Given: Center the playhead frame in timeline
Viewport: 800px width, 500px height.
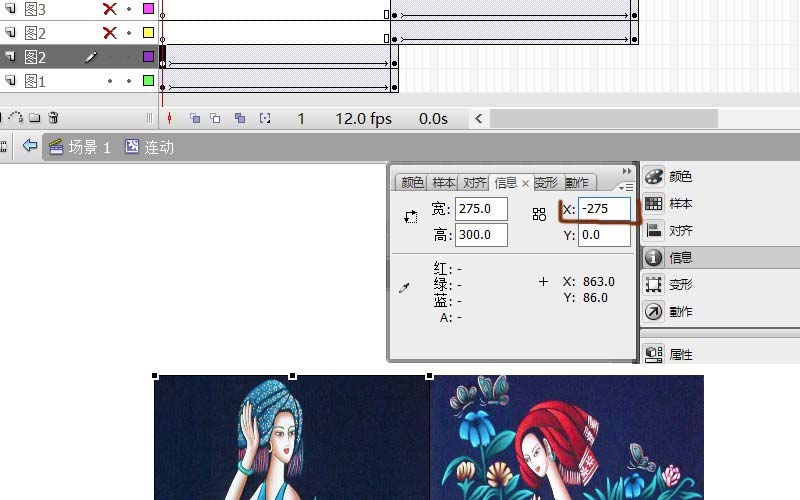Looking at the screenshot, I should pos(170,118).
